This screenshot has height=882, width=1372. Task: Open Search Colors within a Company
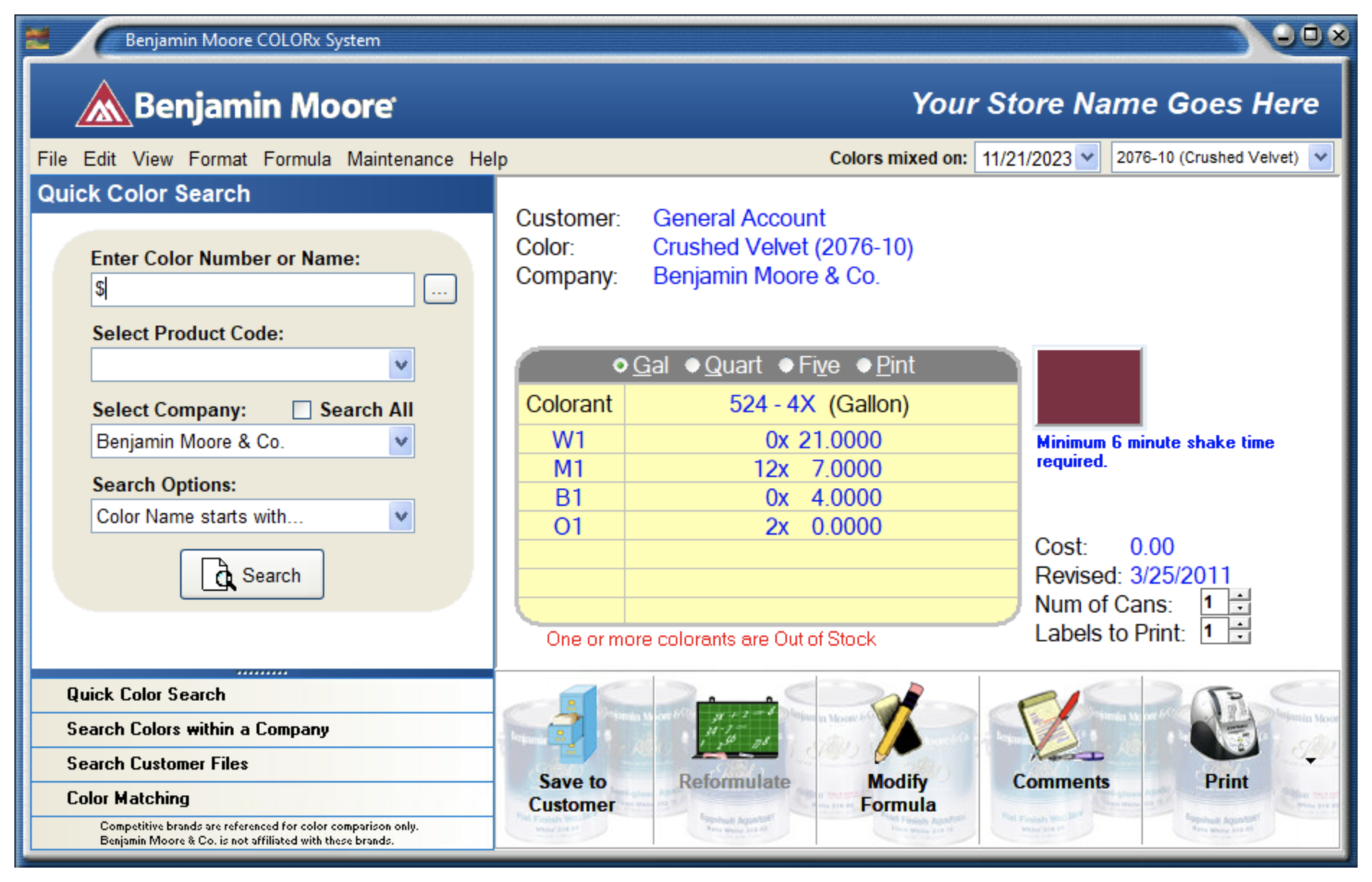click(262, 729)
